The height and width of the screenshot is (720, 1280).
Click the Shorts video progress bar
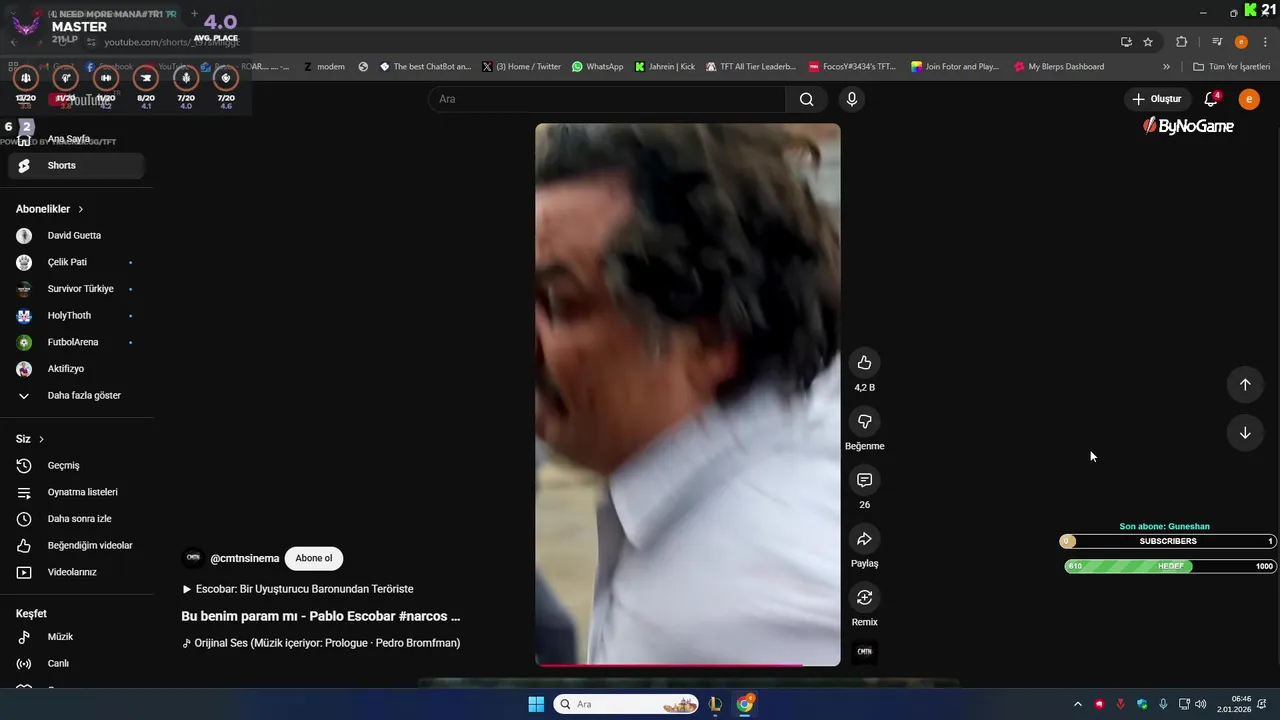pos(688,664)
